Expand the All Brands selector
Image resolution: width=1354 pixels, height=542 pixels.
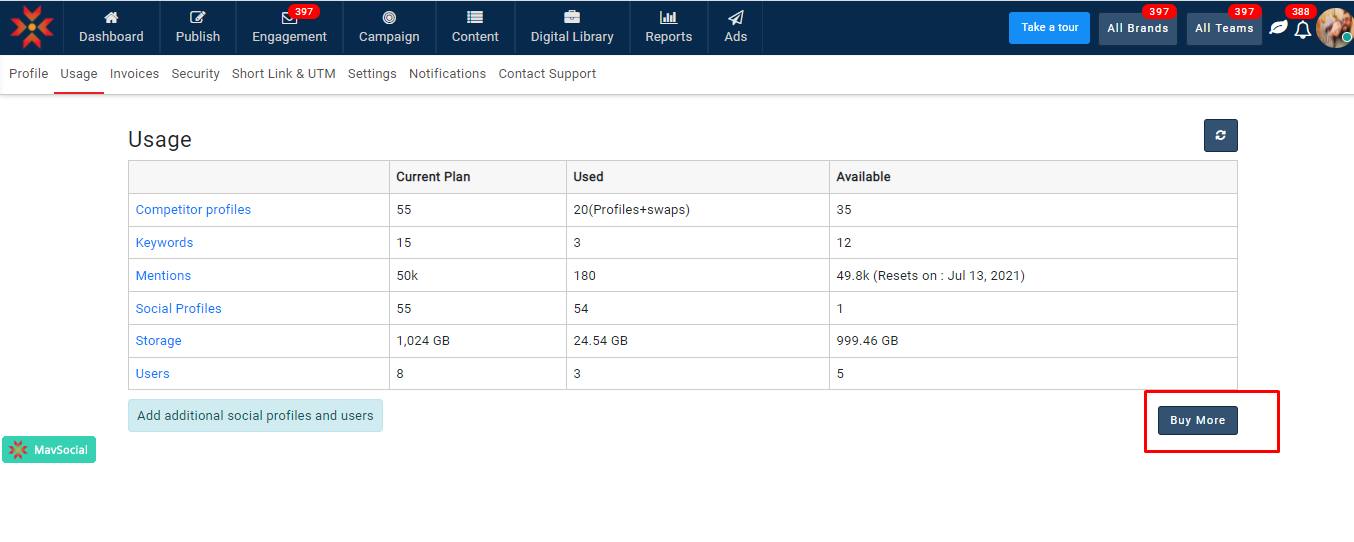1137,29
